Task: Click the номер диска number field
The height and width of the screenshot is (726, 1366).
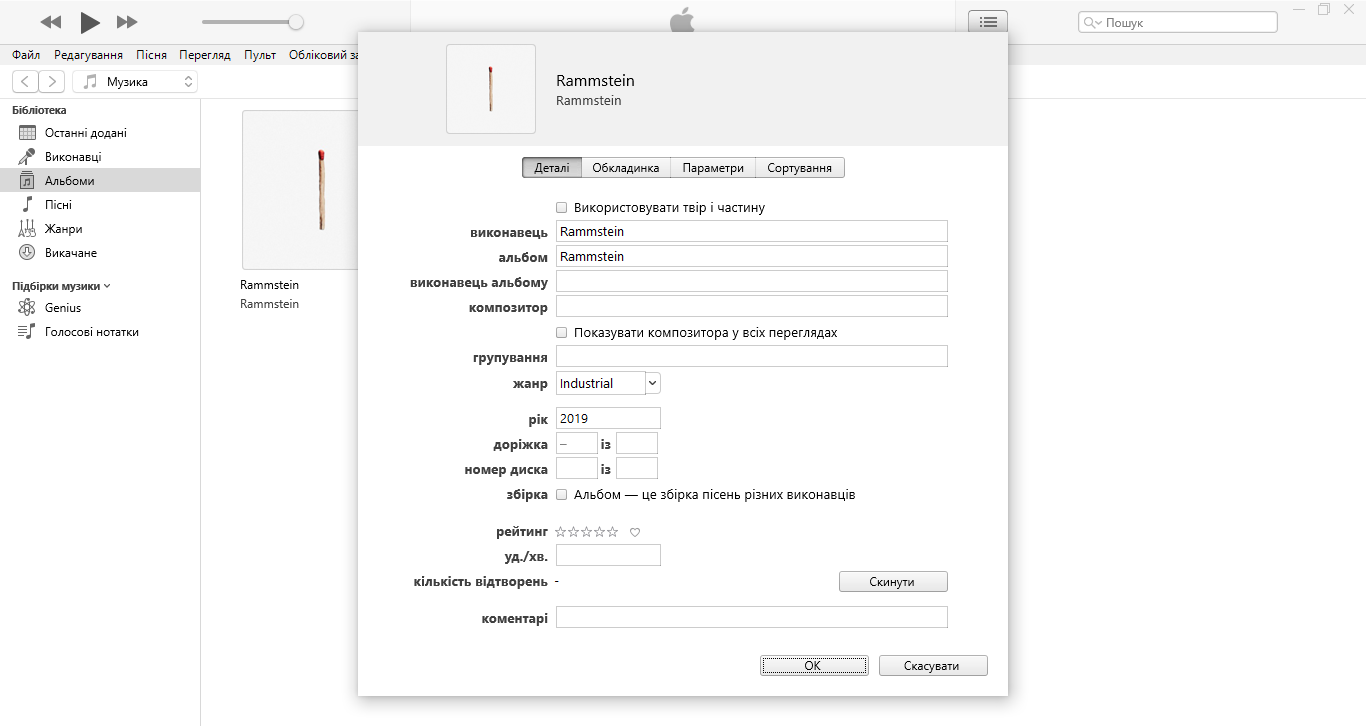Action: click(577, 469)
